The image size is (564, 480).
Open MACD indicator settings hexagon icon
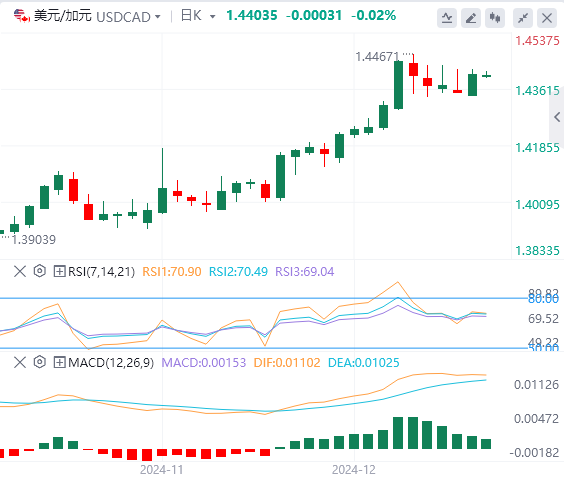point(40,362)
